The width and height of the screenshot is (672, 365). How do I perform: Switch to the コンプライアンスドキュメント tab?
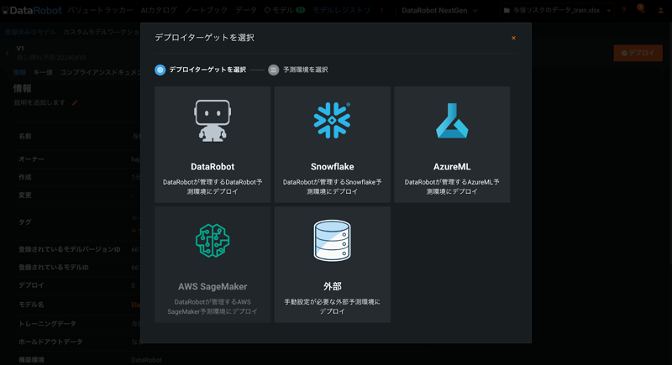[100, 72]
